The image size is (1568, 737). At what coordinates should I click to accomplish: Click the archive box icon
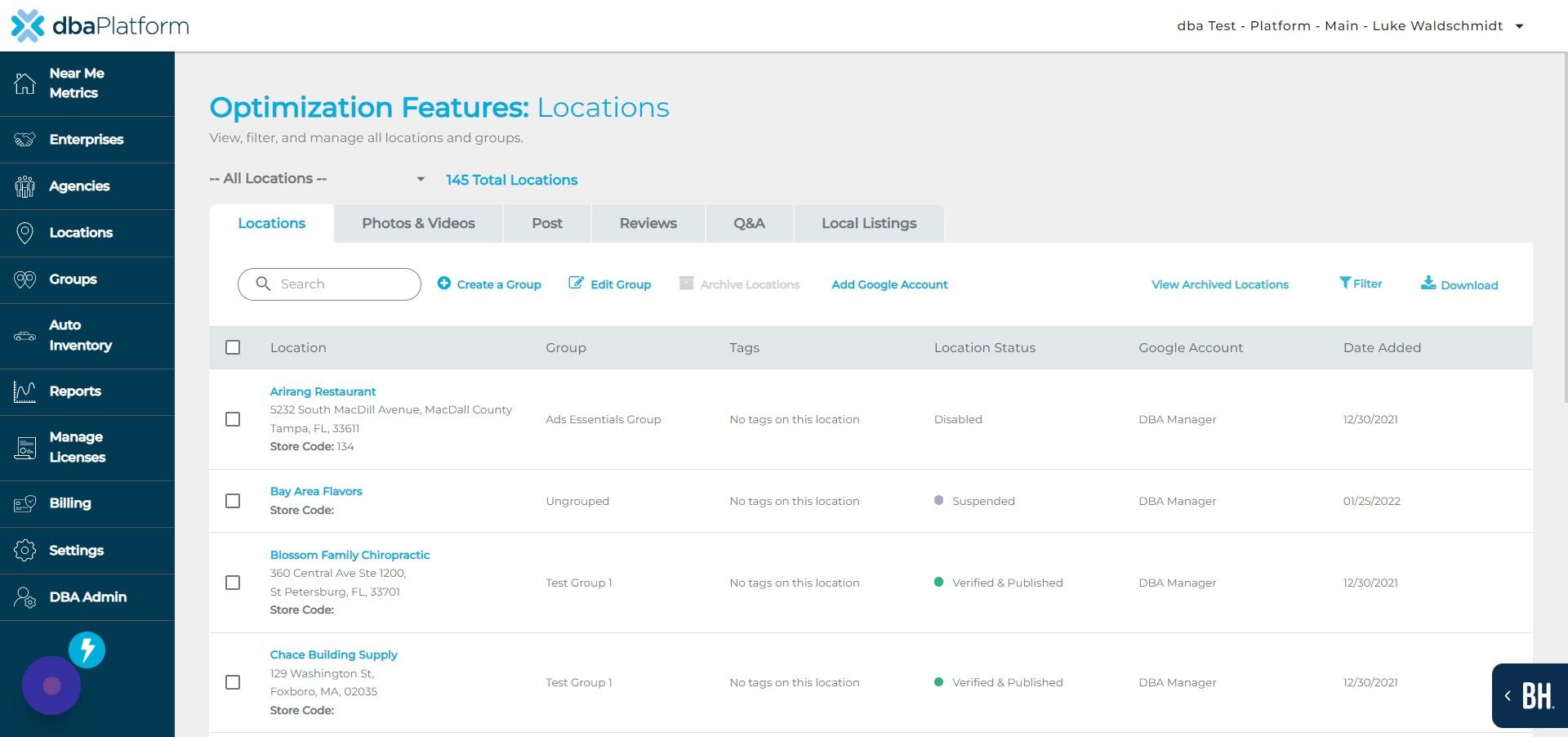point(687,283)
